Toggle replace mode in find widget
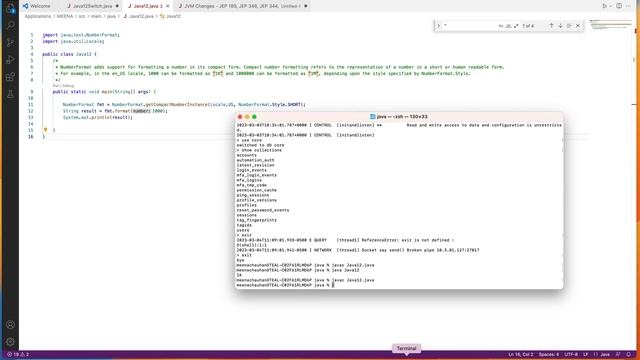This screenshot has width=640, height=360. tap(439, 26)
